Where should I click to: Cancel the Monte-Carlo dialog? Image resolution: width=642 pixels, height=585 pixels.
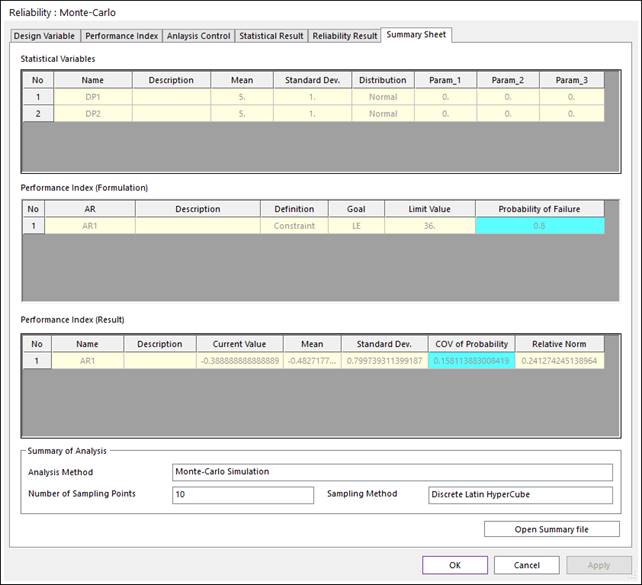pyautogui.click(x=527, y=565)
